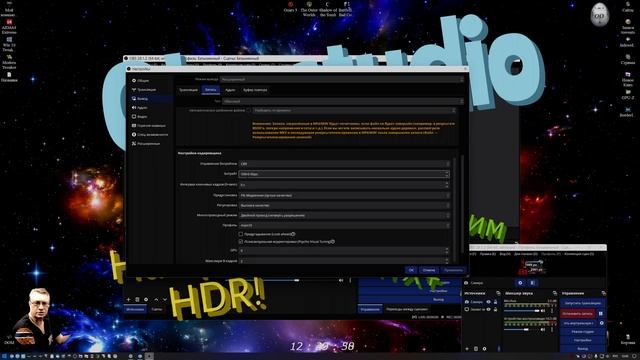Open the AIDA64 Extreme desktop icon

pos(9,26)
